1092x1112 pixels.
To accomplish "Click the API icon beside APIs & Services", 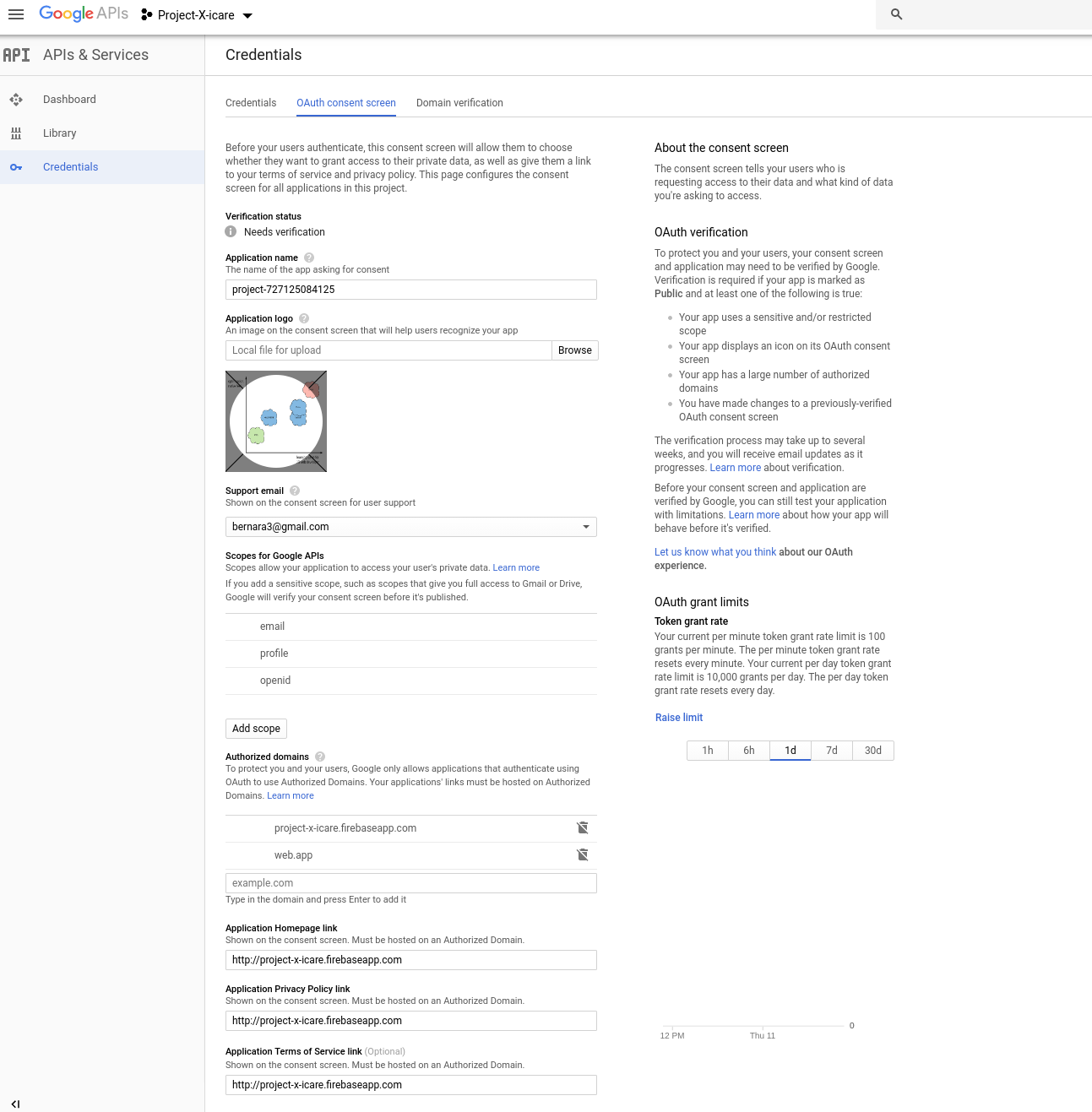I will tap(16, 55).
